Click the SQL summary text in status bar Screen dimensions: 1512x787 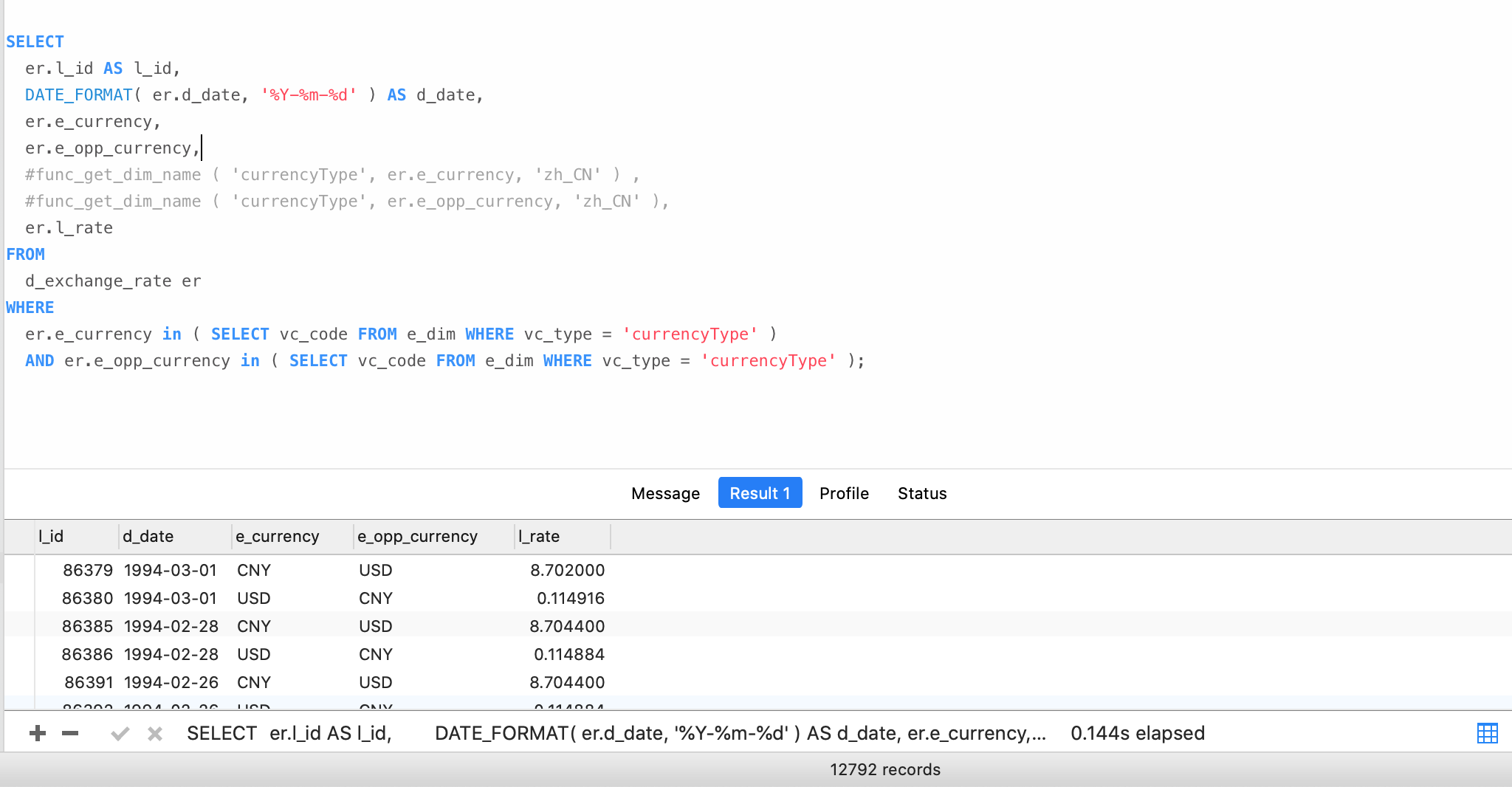tap(616, 733)
